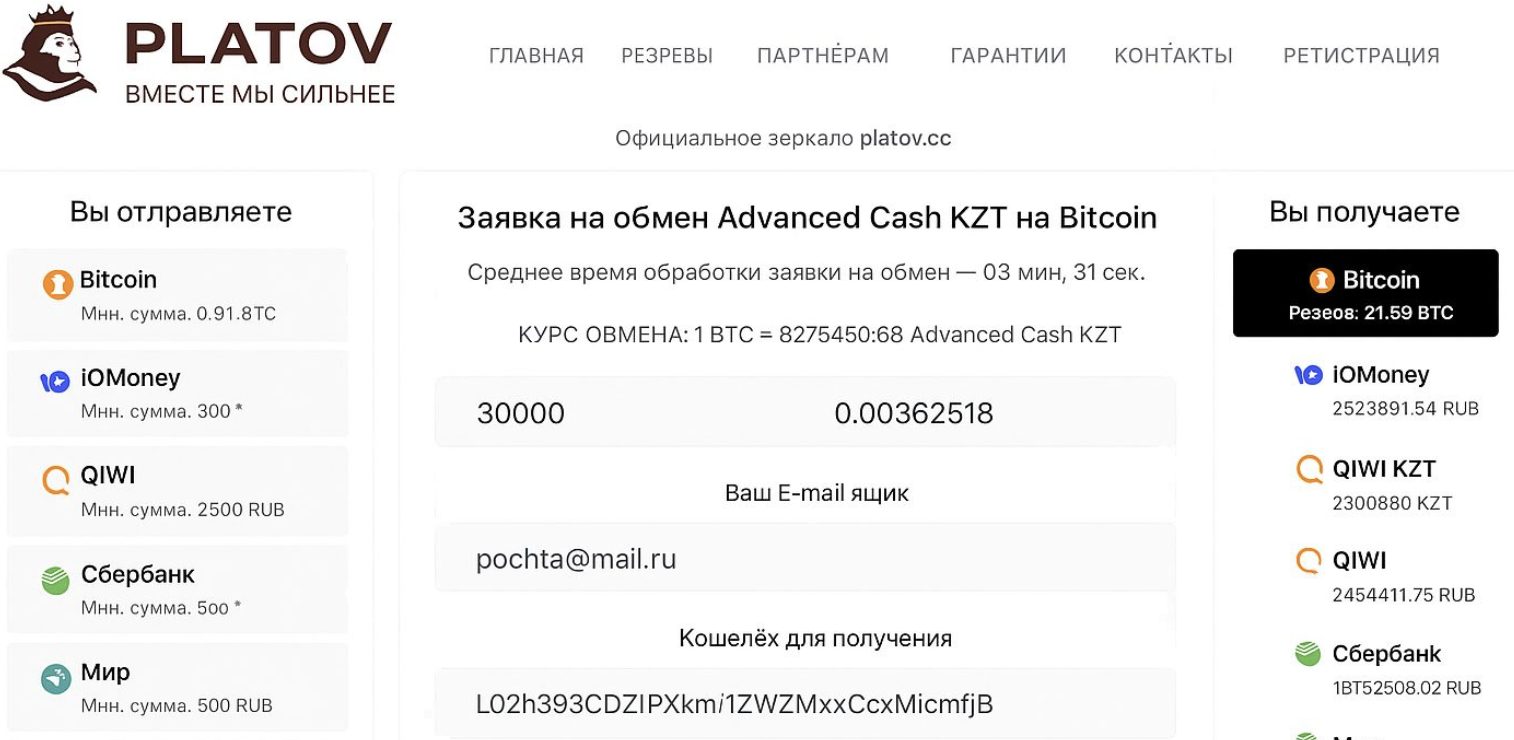Viewport: 1514px width, 740px height.
Task: Choose the Мир card icon
Action: coord(57,677)
